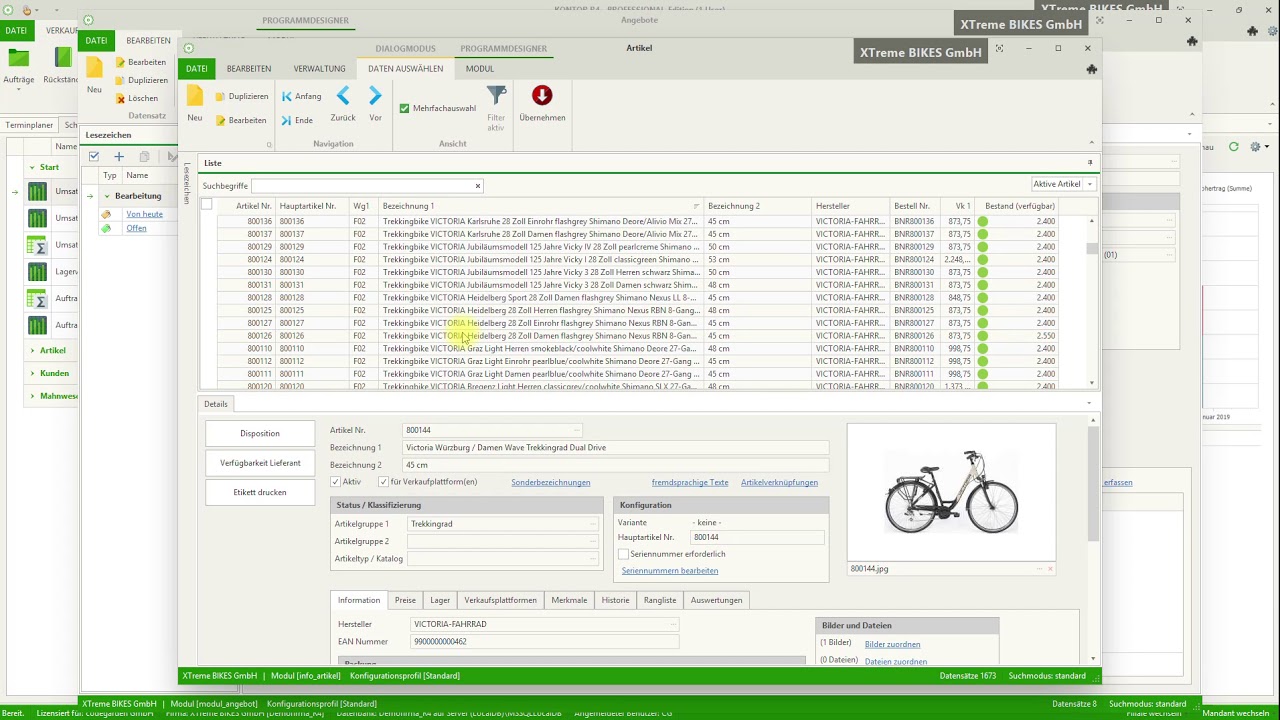Open puzzle add-on icon in Artikel window
1280x720 pixels.
(x=1091, y=69)
